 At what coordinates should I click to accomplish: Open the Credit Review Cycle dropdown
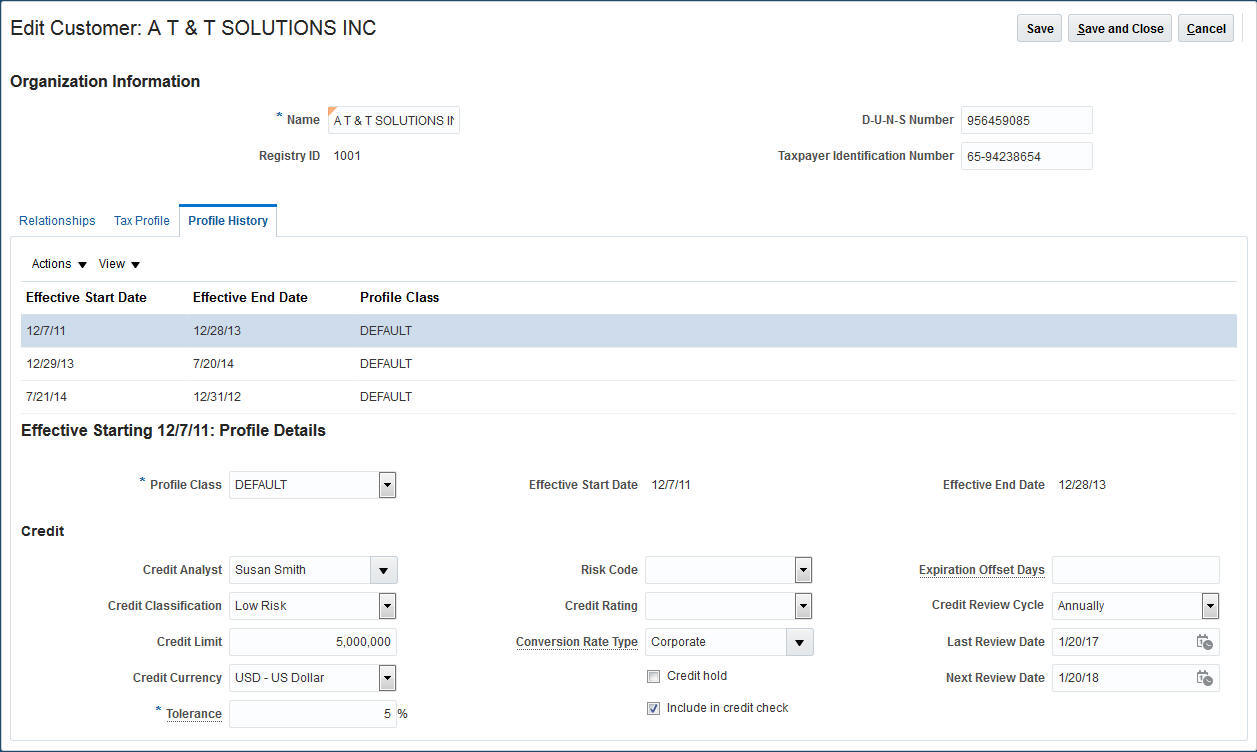point(1210,606)
